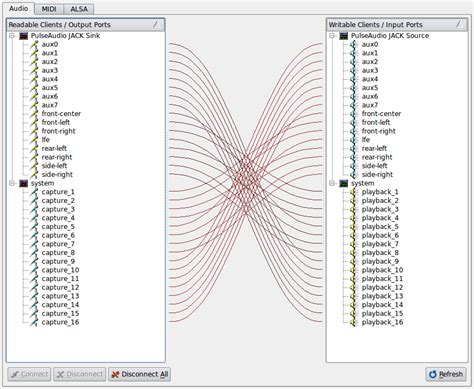Click the capture_5 port plug icon
The image size is (474, 389).
click(x=34, y=227)
